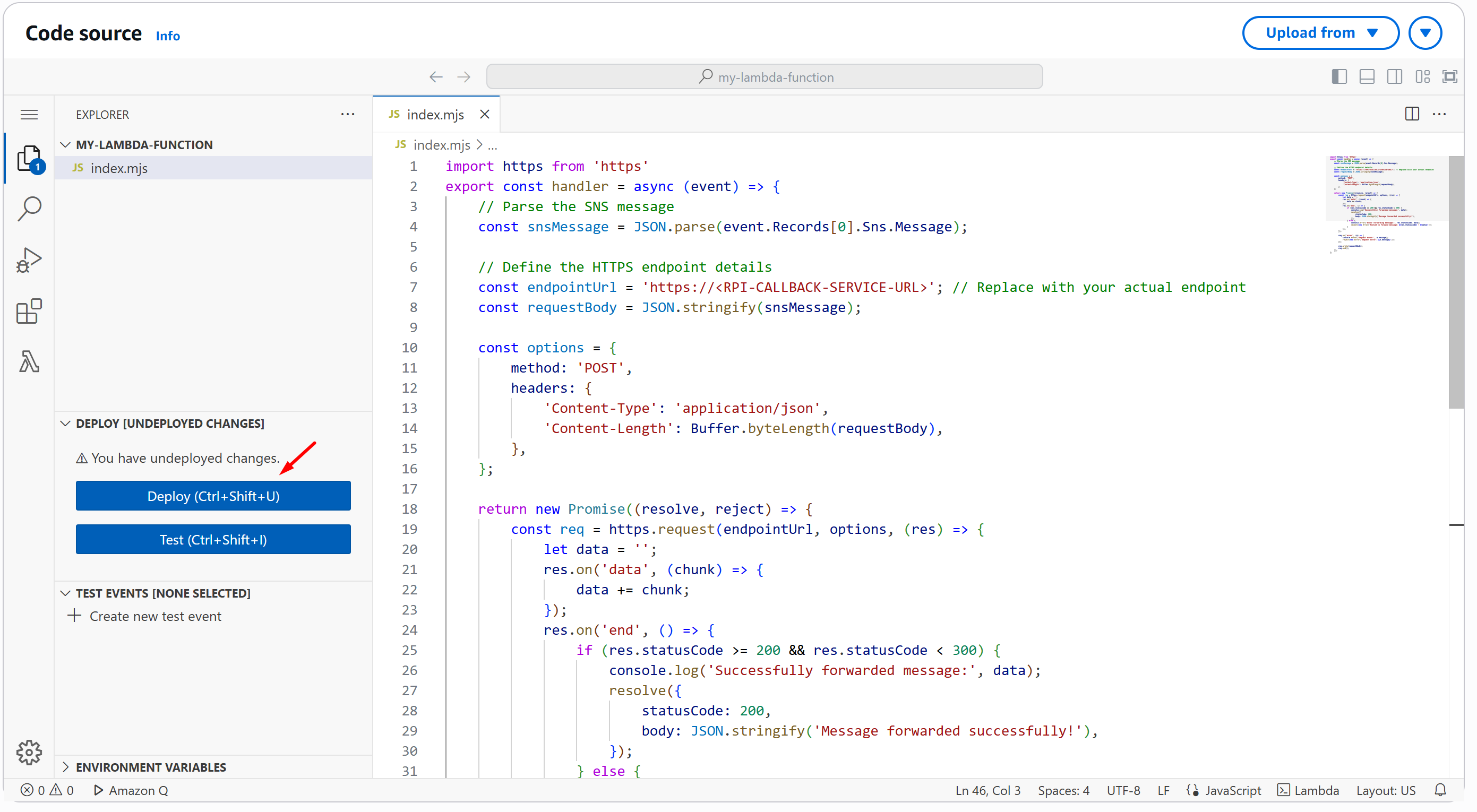The height and width of the screenshot is (812, 1477).
Task: Open the Upload from dropdown
Action: (1320, 33)
